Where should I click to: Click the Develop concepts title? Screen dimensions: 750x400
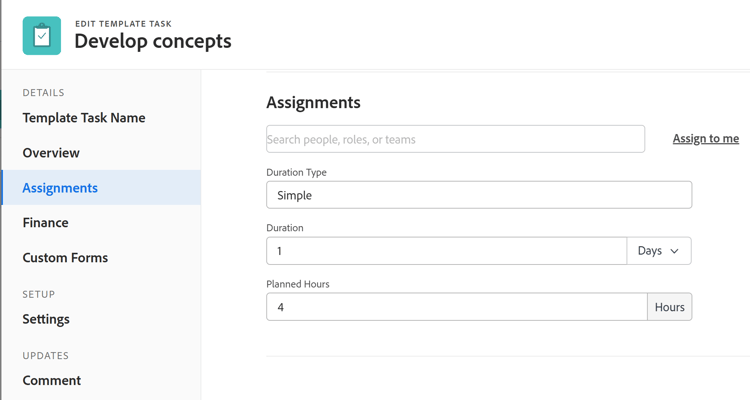[152, 42]
